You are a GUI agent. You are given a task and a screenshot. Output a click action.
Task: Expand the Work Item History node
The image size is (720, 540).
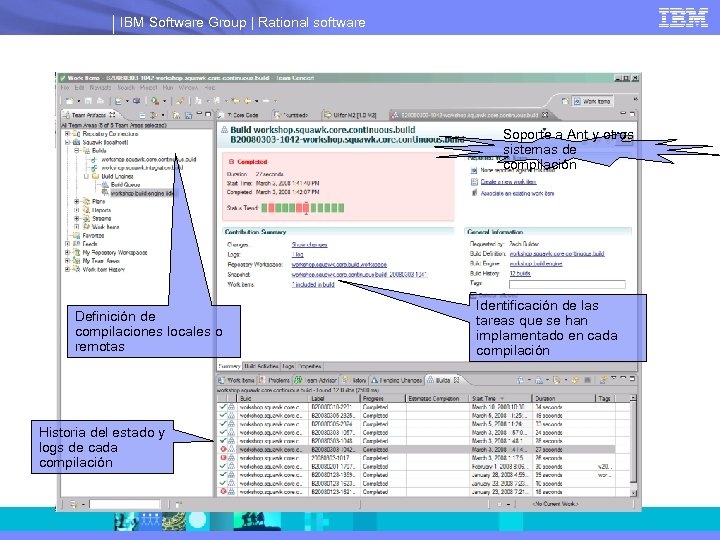pyautogui.click(x=68, y=270)
